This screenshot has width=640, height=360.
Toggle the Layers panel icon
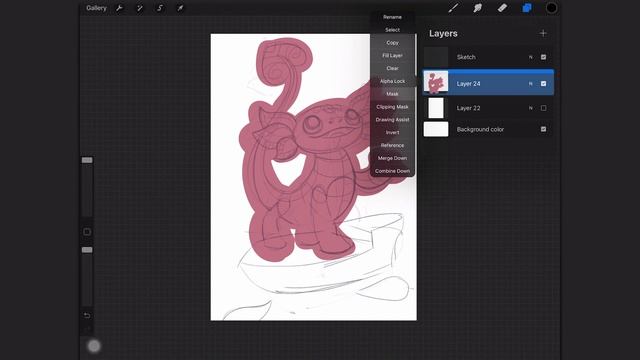click(x=527, y=8)
